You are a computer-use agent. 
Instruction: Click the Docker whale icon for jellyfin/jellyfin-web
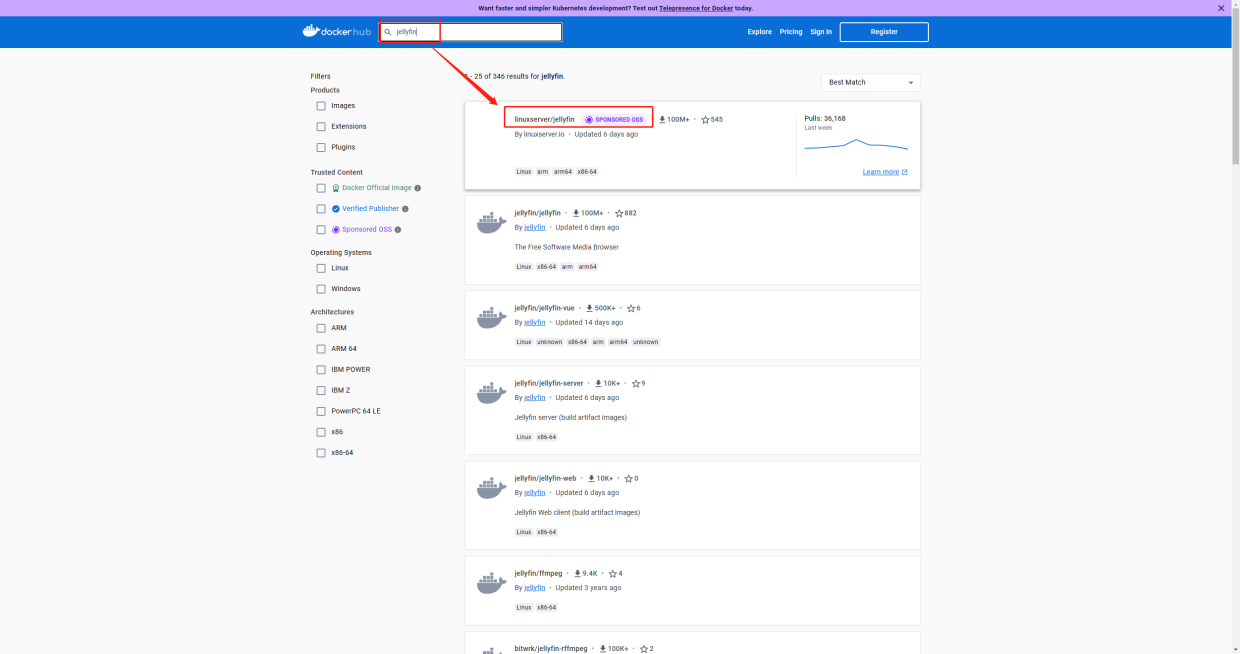coord(491,488)
